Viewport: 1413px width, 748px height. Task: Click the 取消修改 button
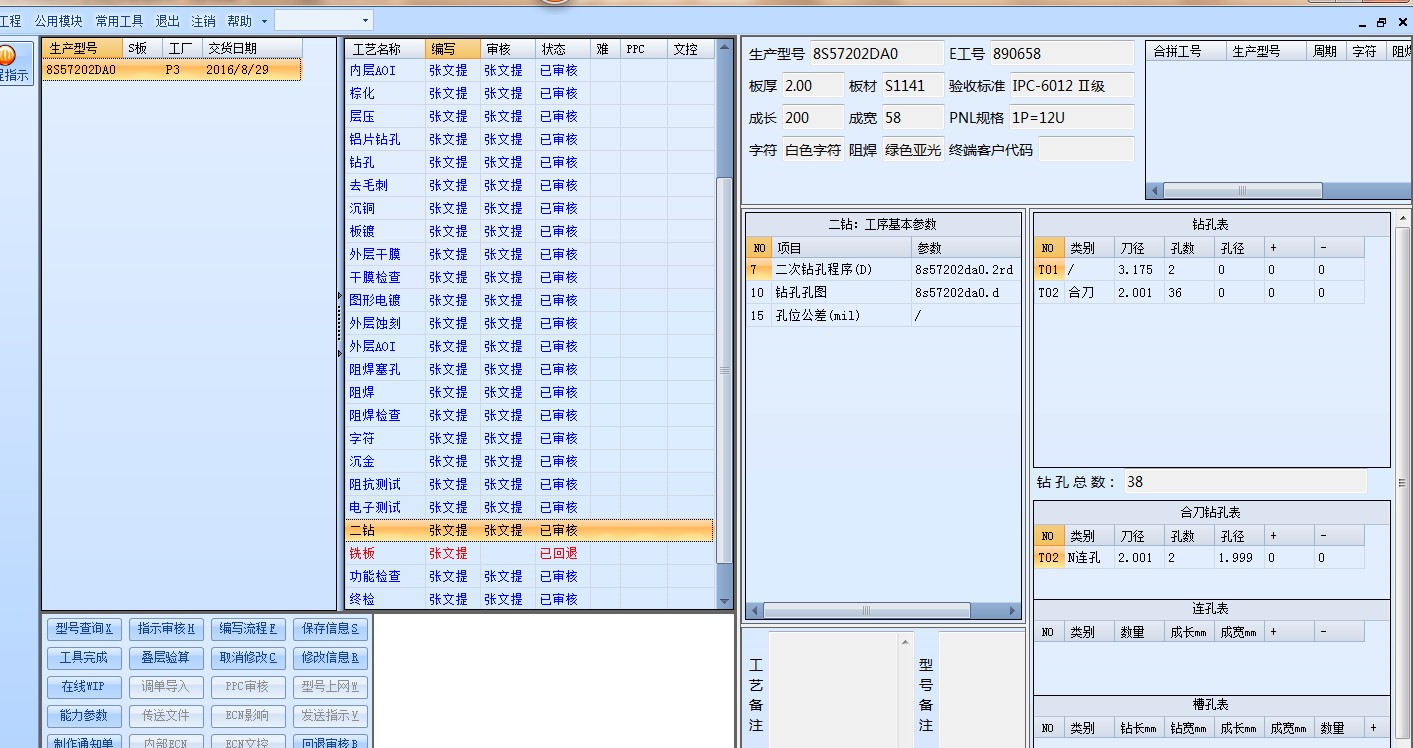point(248,658)
